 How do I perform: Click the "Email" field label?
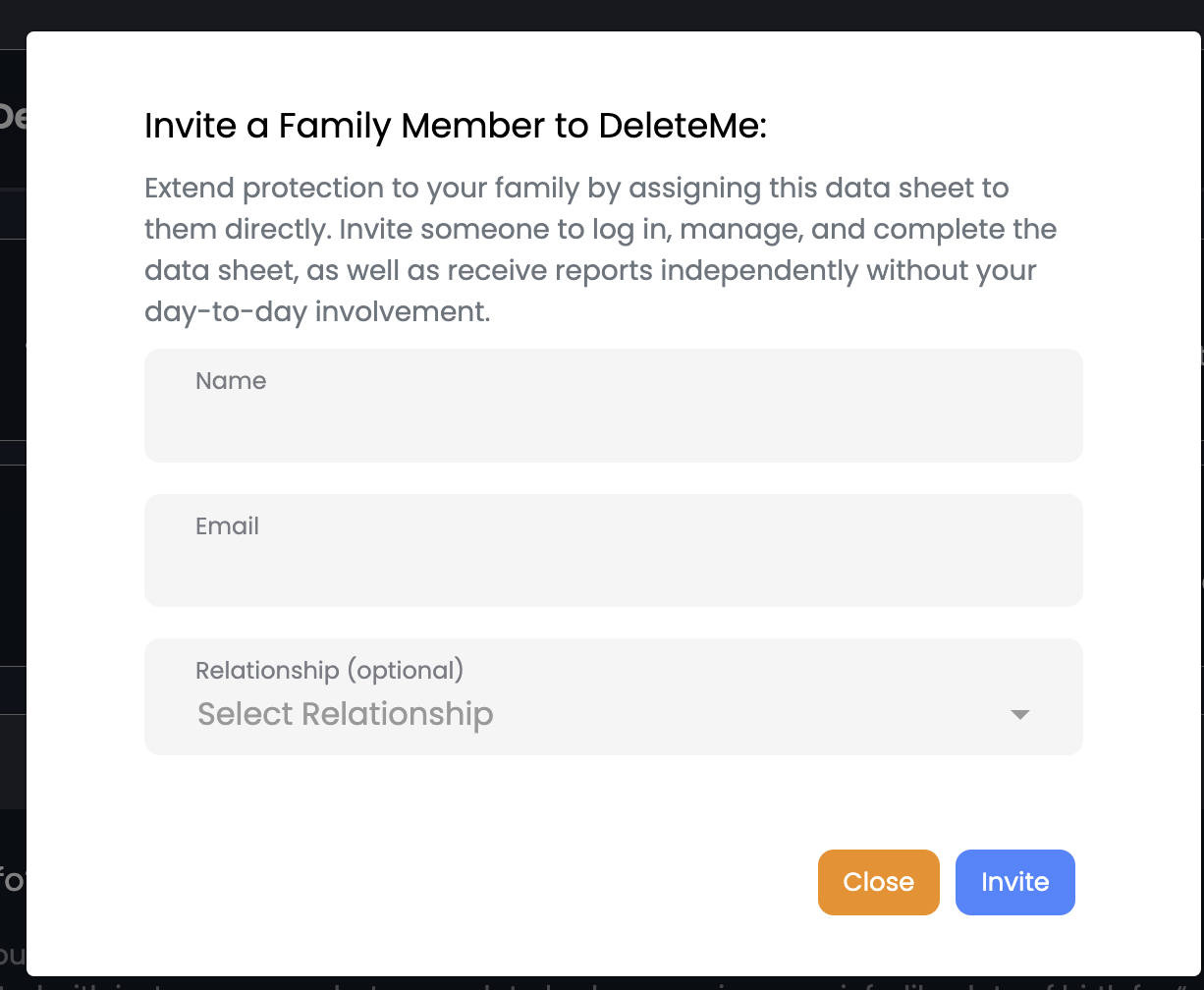click(x=227, y=526)
